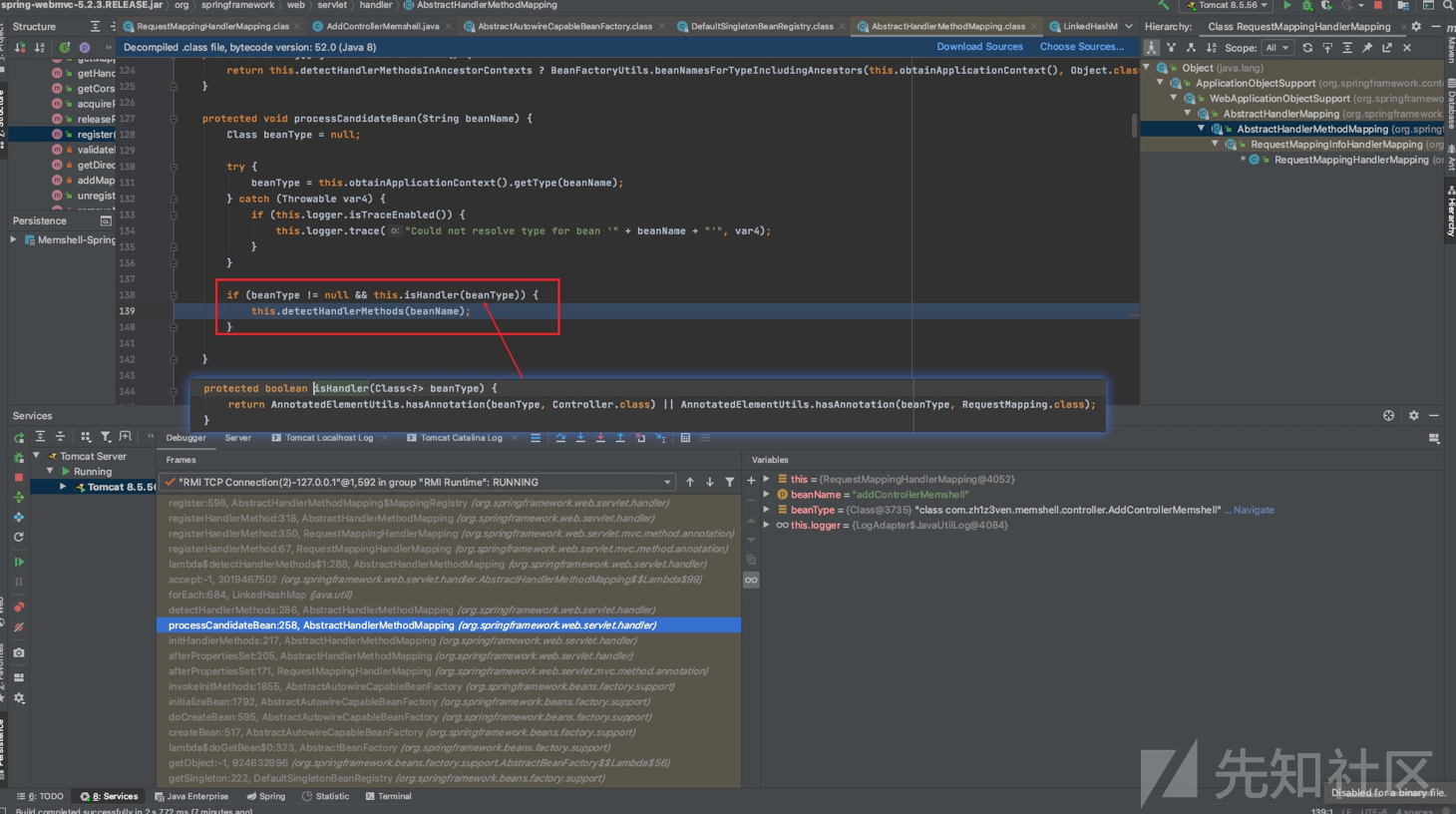Click handler breadcrumb in navigation bar
Image resolution: width=1456 pixels, height=814 pixels.
tap(375, 5)
